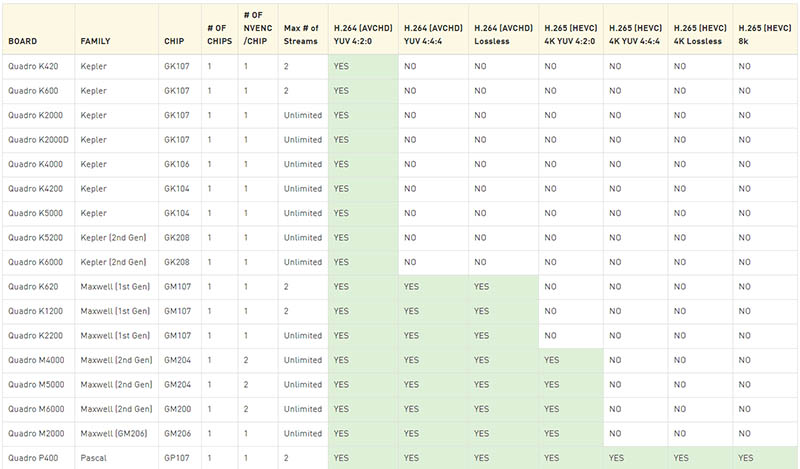Click 'Maxwell (1st Gen)' in Quadro K2200 row

coord(115,336)
